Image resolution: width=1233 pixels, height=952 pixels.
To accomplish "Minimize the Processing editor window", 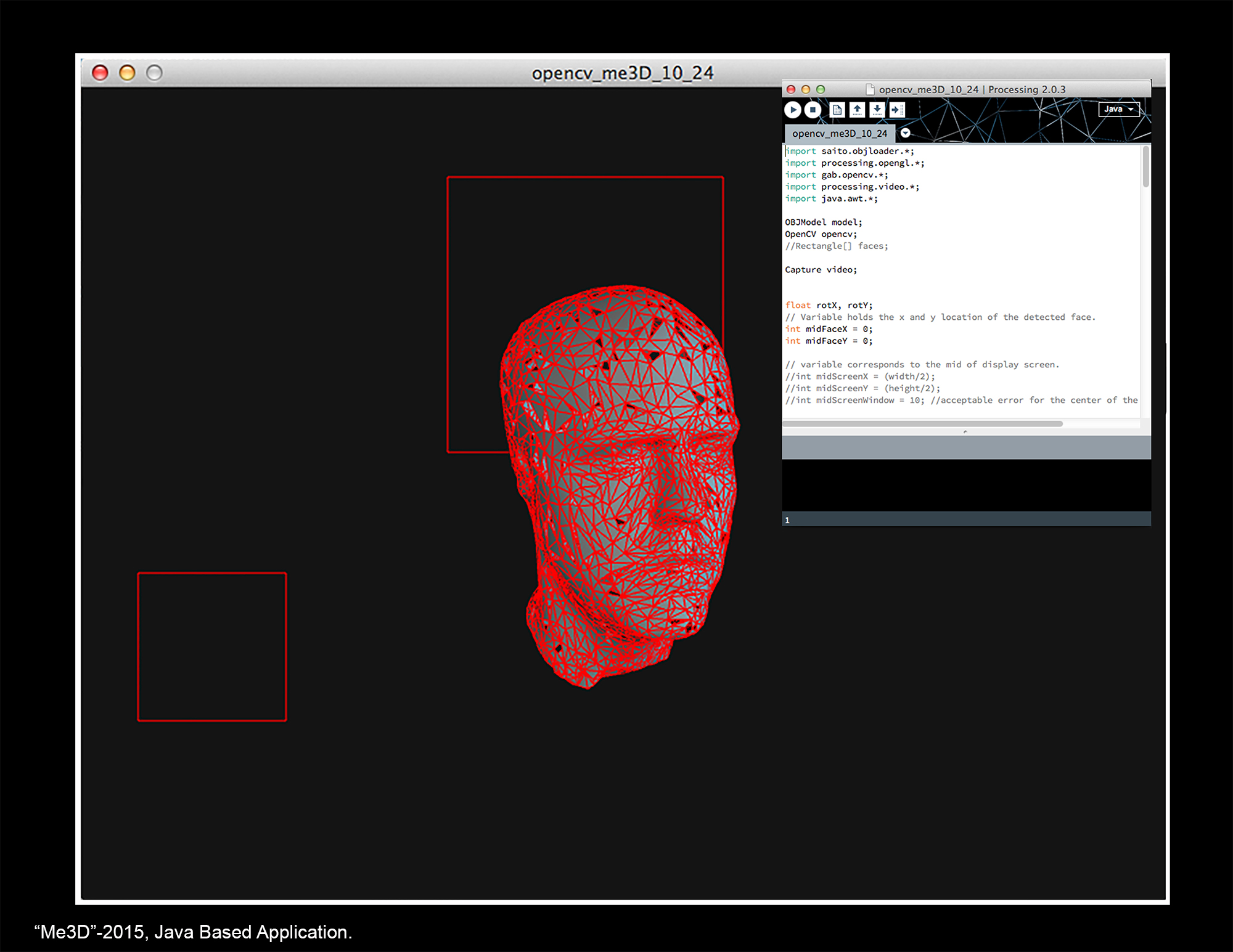I will [x=805, y=89].
